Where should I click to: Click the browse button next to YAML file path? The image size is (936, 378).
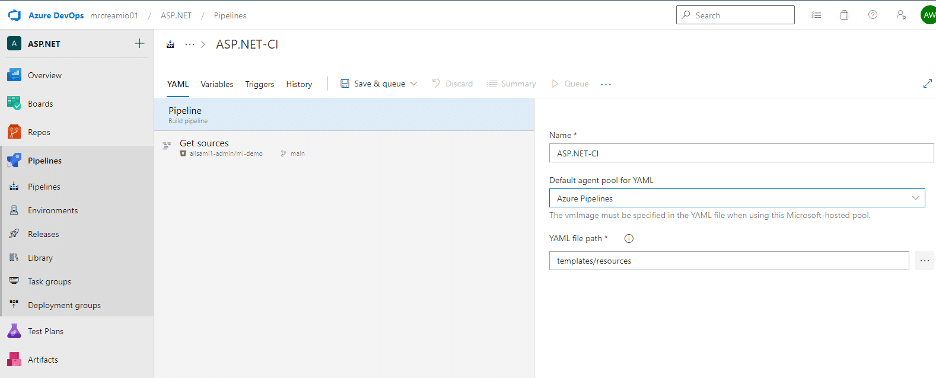click(924, 261)
